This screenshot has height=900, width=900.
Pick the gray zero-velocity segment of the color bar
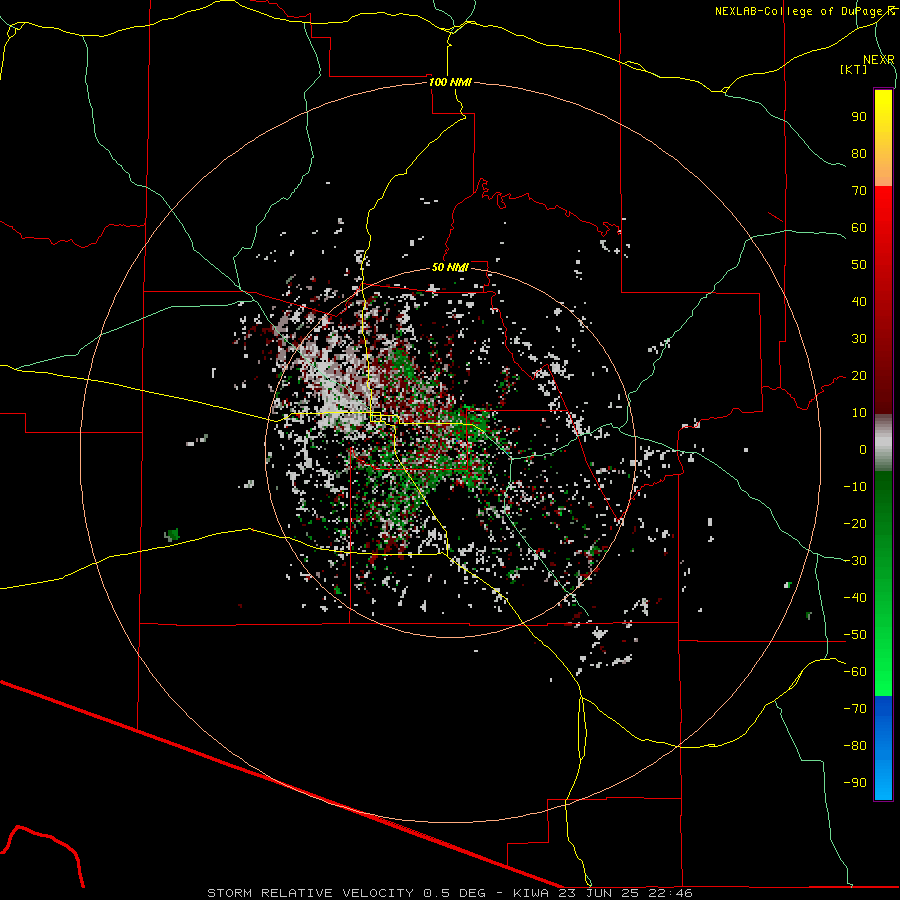click(x=883, y=443)
